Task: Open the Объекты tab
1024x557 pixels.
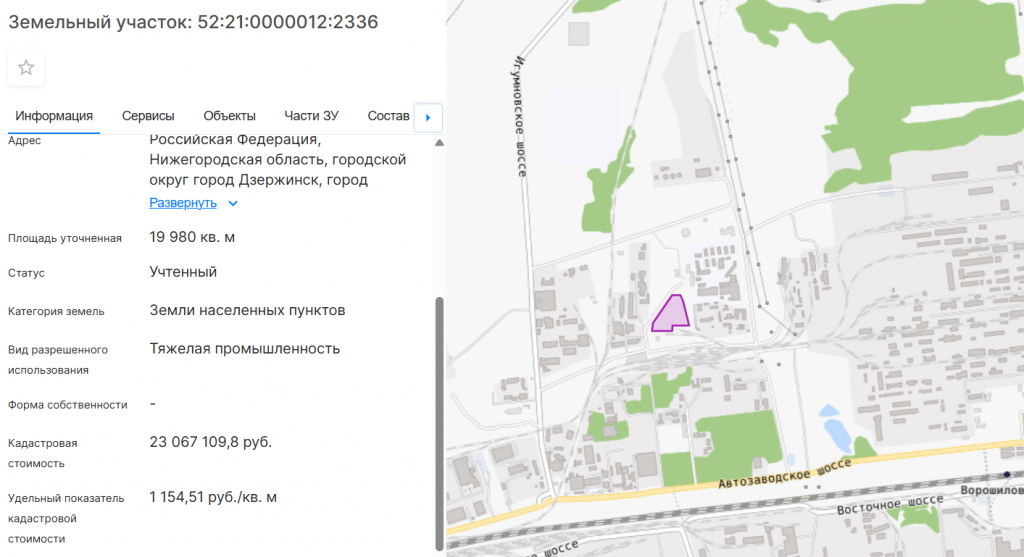Action: coord(229,116)
